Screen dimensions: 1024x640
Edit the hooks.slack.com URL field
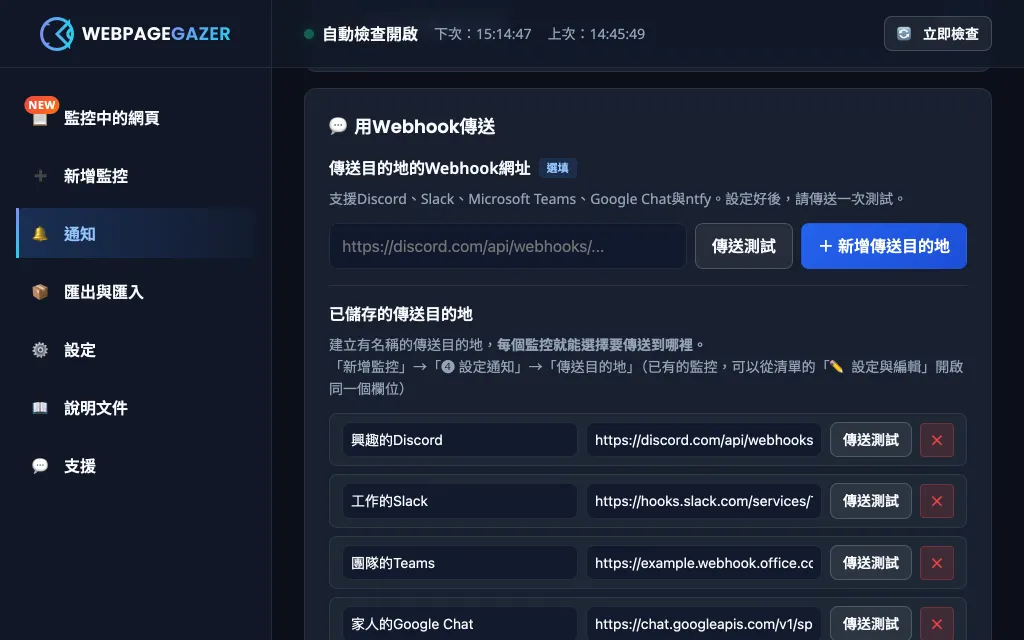(x=704, y=501)
